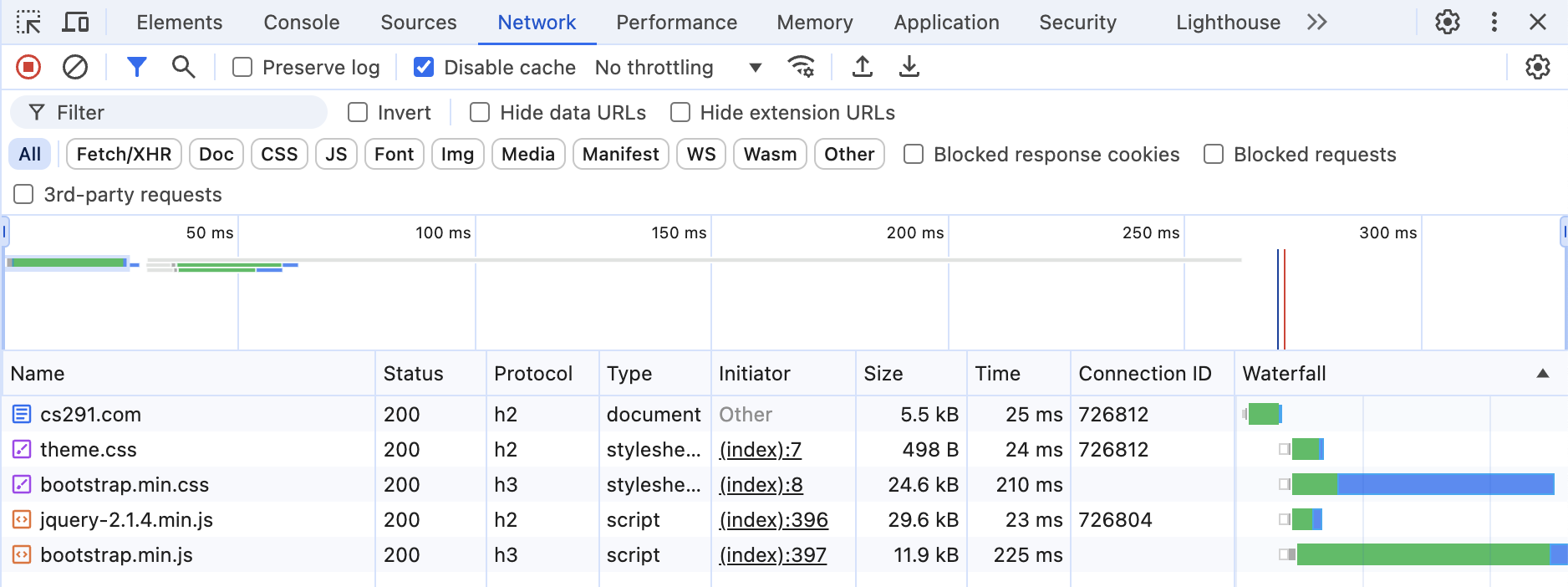Viewport: 1568px width, 587px height.
Task: Import HAR file upload icon
Action: [862, 67]
